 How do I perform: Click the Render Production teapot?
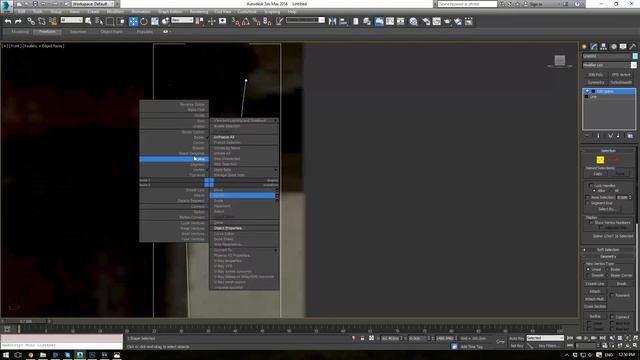coord(447,21)
